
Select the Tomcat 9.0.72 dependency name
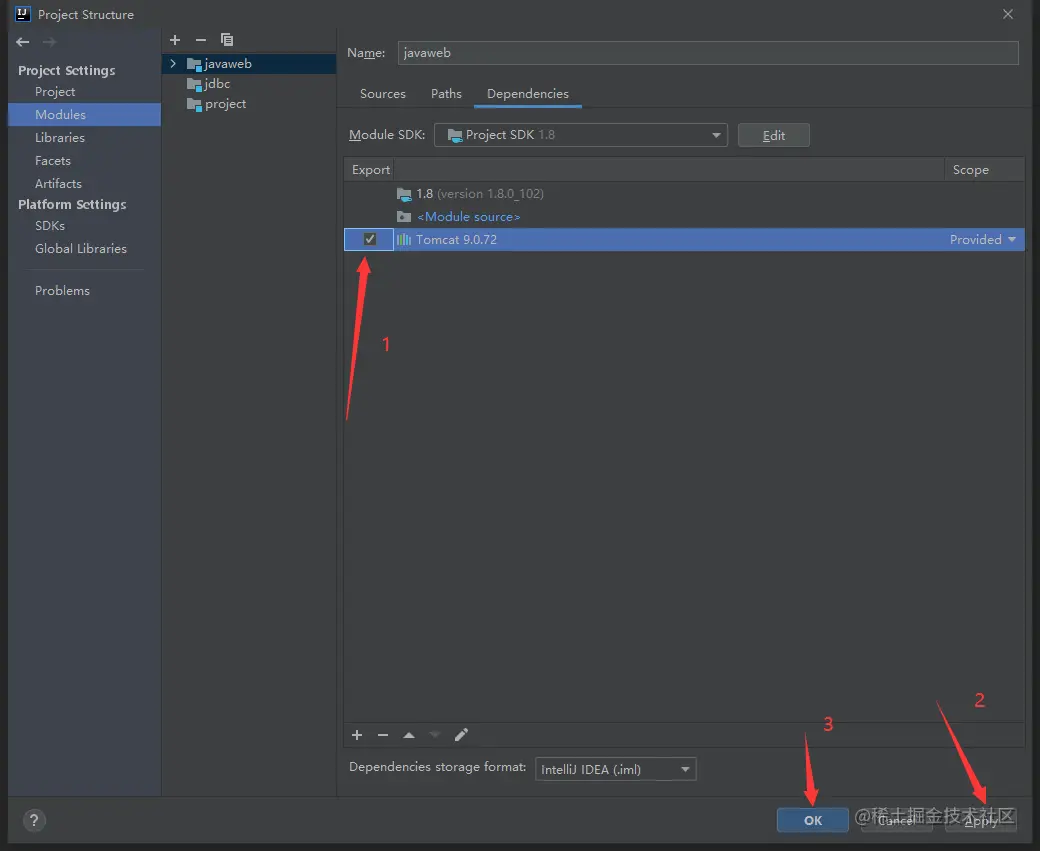(x=456, y=239)
